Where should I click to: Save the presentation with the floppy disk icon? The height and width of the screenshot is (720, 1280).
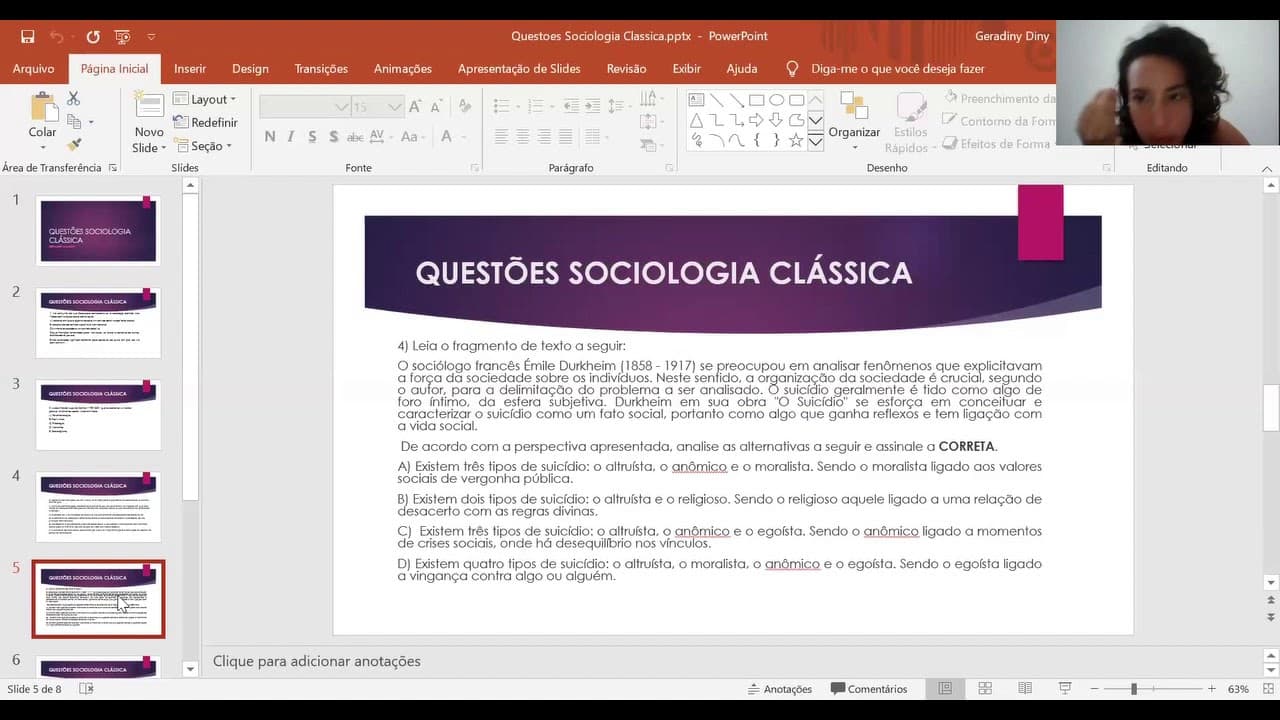[x=28, y=36]
